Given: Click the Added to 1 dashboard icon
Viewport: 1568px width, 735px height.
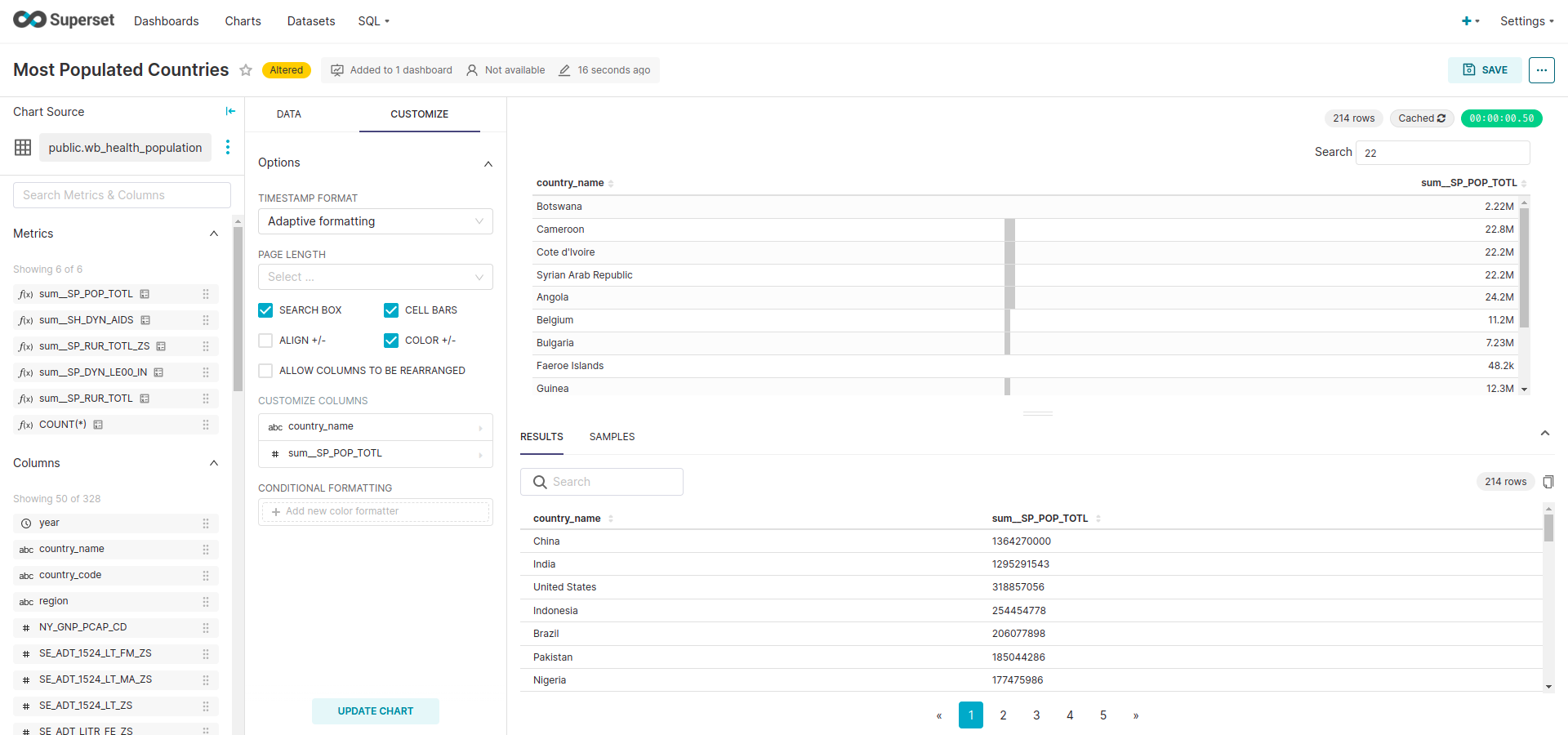Looking at the screenshot, I should pos(337,70).
